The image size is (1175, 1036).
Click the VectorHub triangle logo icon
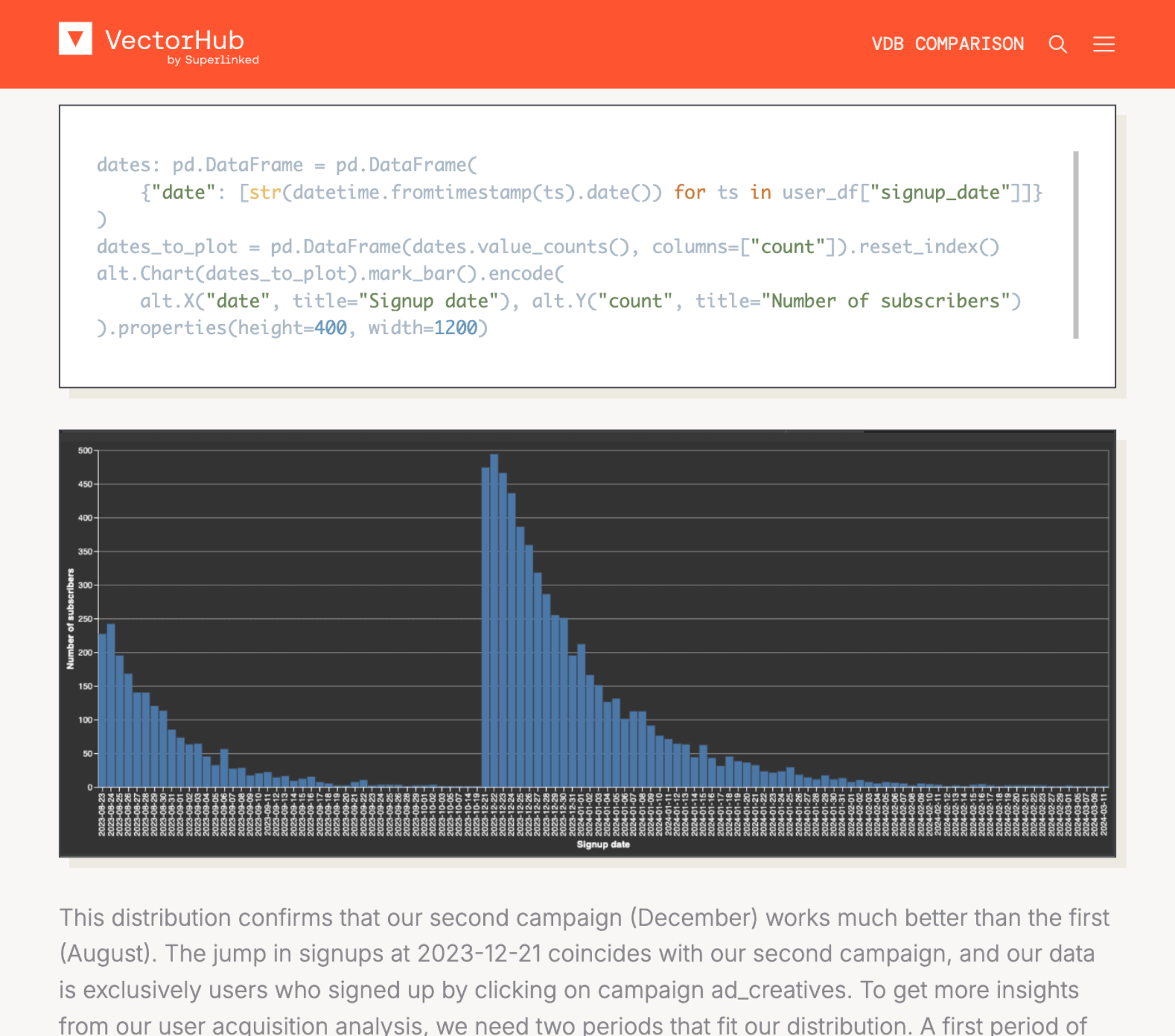(75, 39)
